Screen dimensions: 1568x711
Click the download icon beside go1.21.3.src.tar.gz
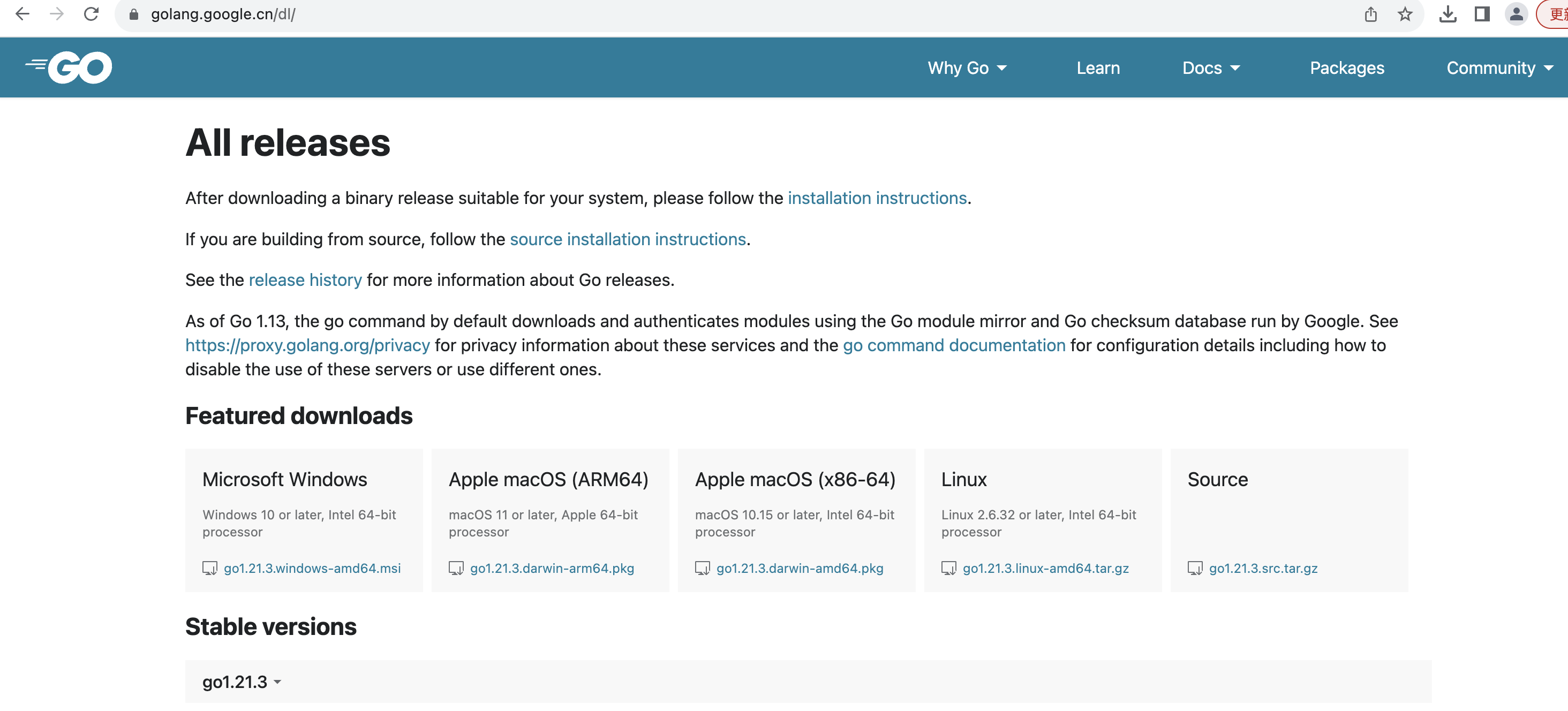pyautogui.click(x=1195, y=569)
